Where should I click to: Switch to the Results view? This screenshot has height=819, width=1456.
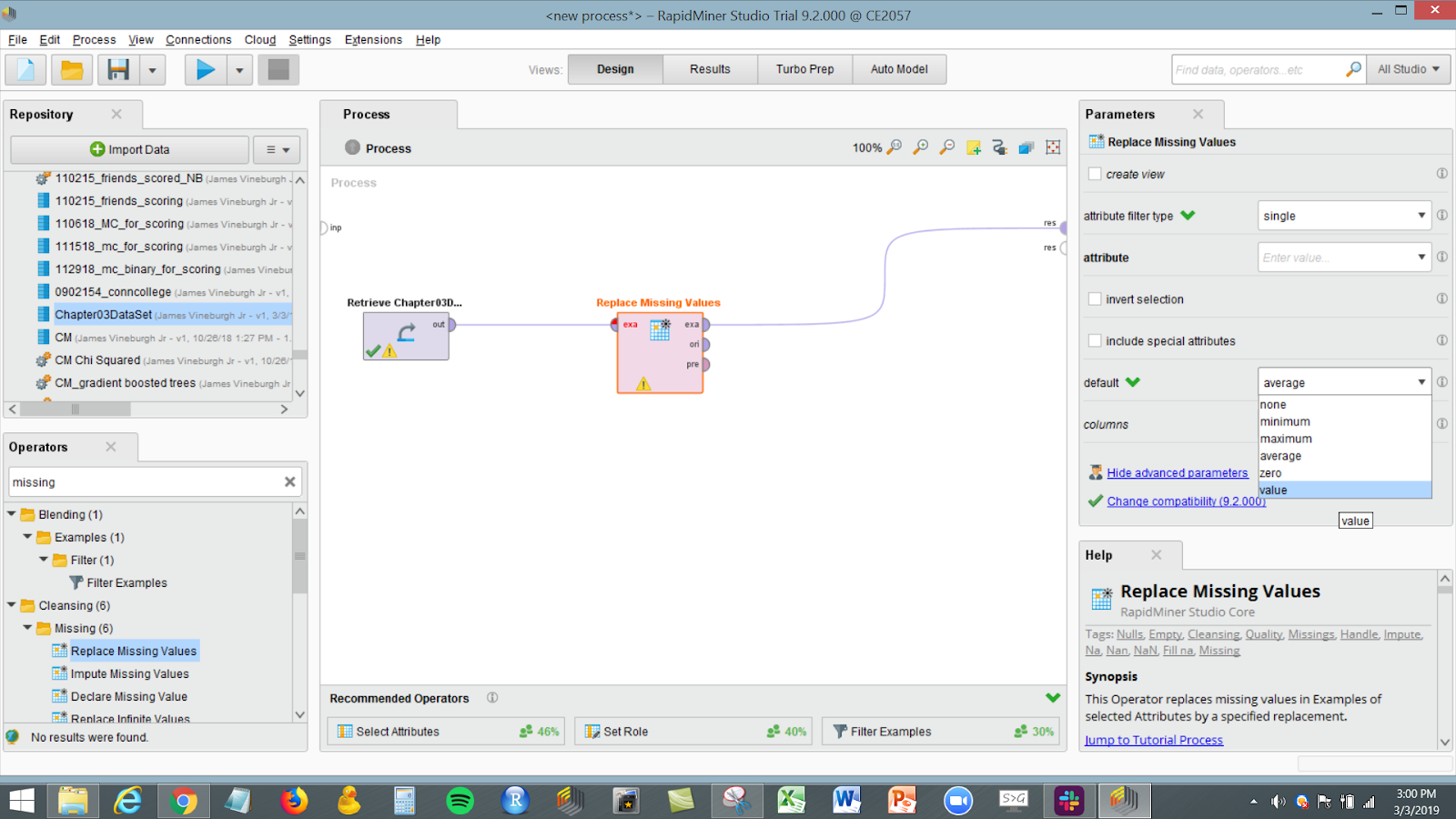click(710, 69)
